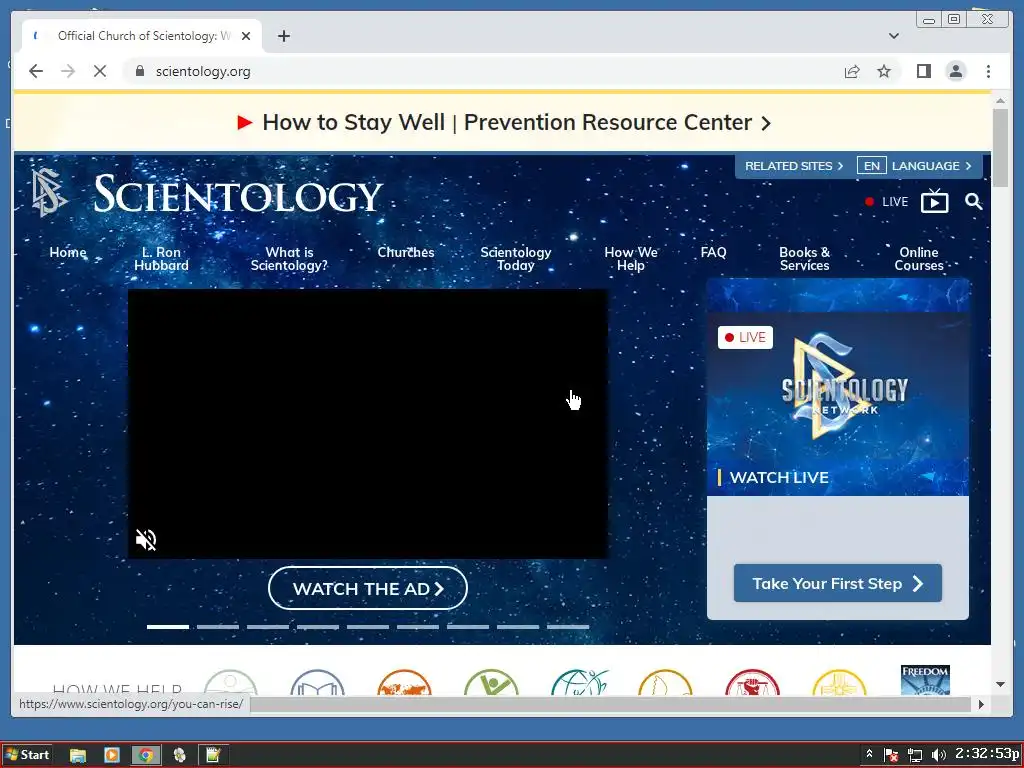Click the horizontal scrollbar right arrow
Image resolution: width=1024 pixels, height=768 pixels.
(x=981, y=705)
